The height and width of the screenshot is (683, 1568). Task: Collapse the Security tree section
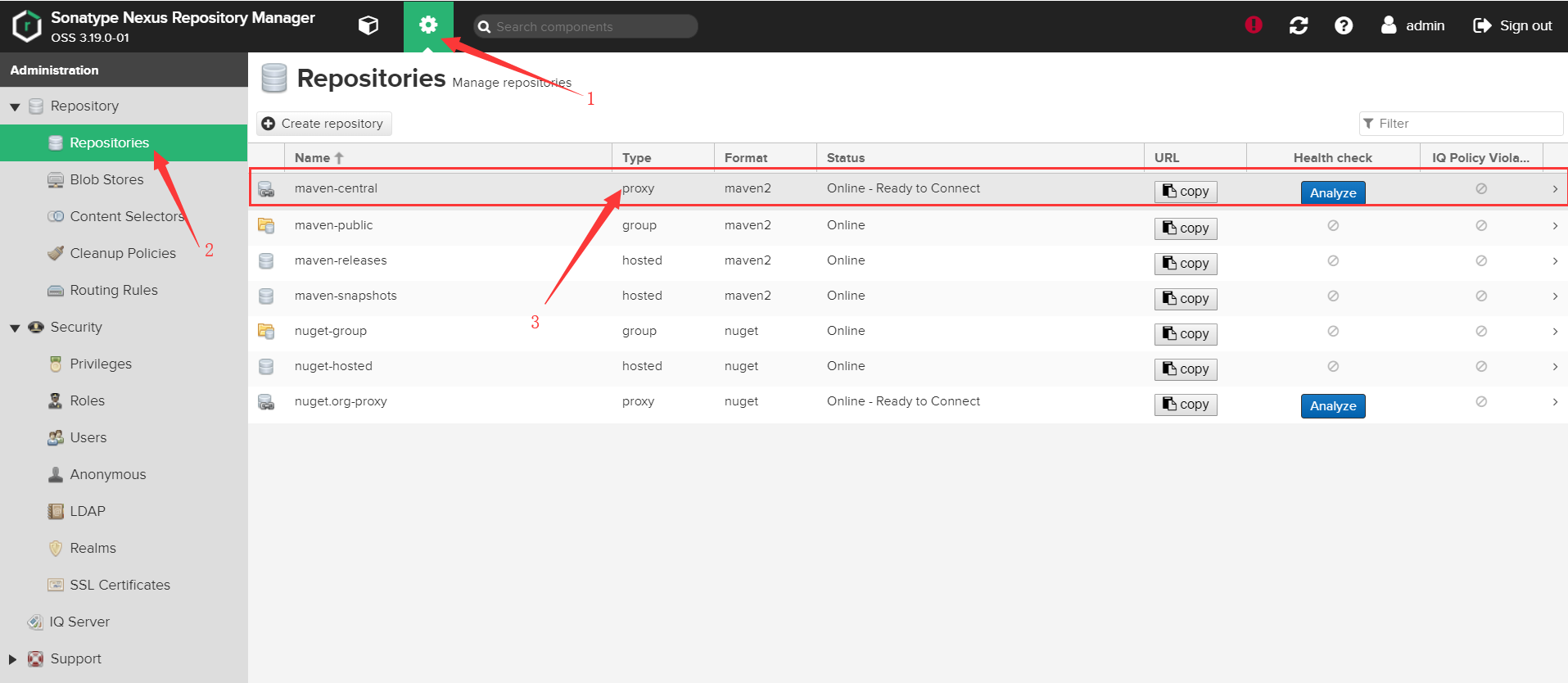click(x=15, y=328)
